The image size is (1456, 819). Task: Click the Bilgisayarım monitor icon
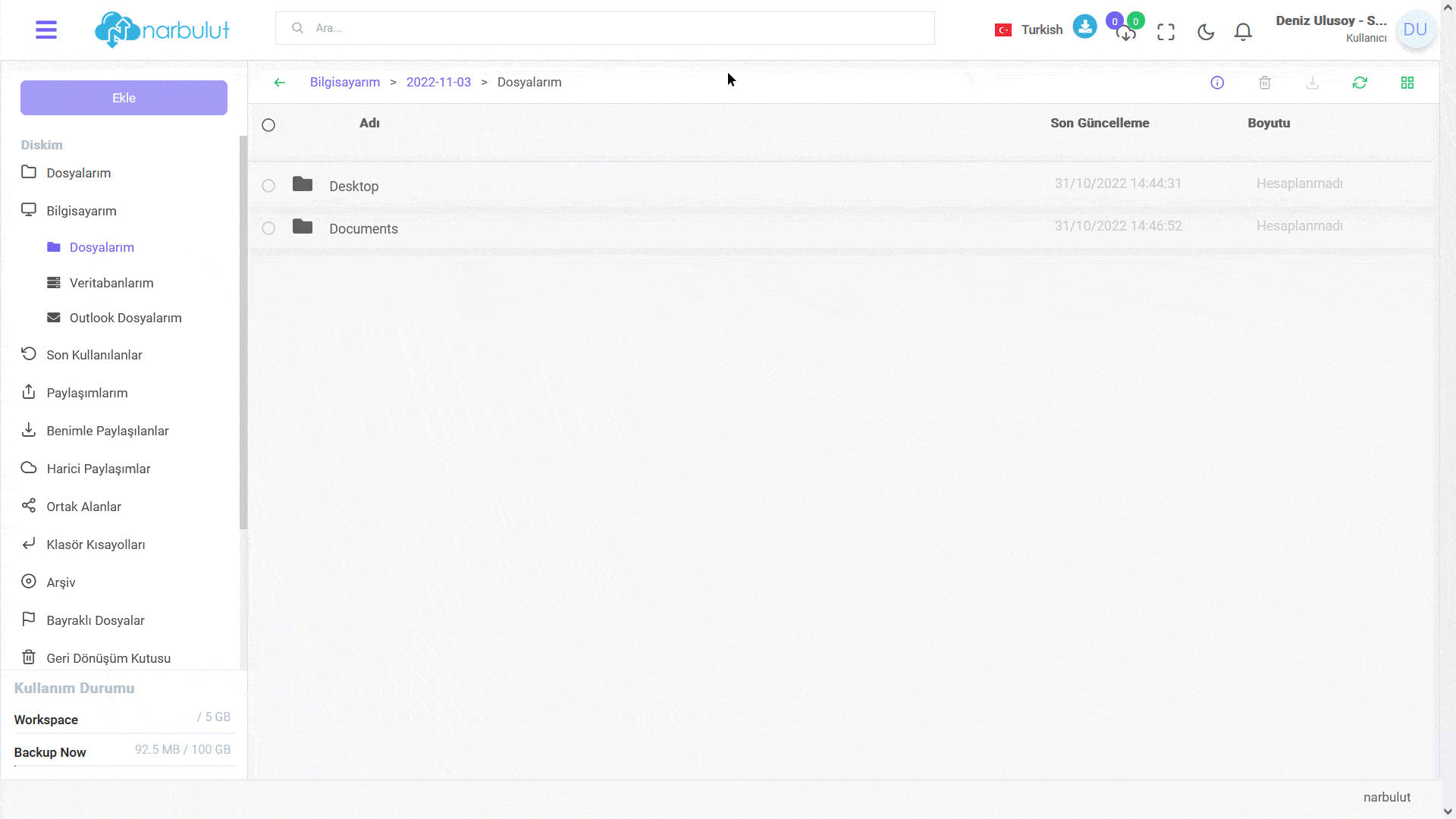click(29, 209)
